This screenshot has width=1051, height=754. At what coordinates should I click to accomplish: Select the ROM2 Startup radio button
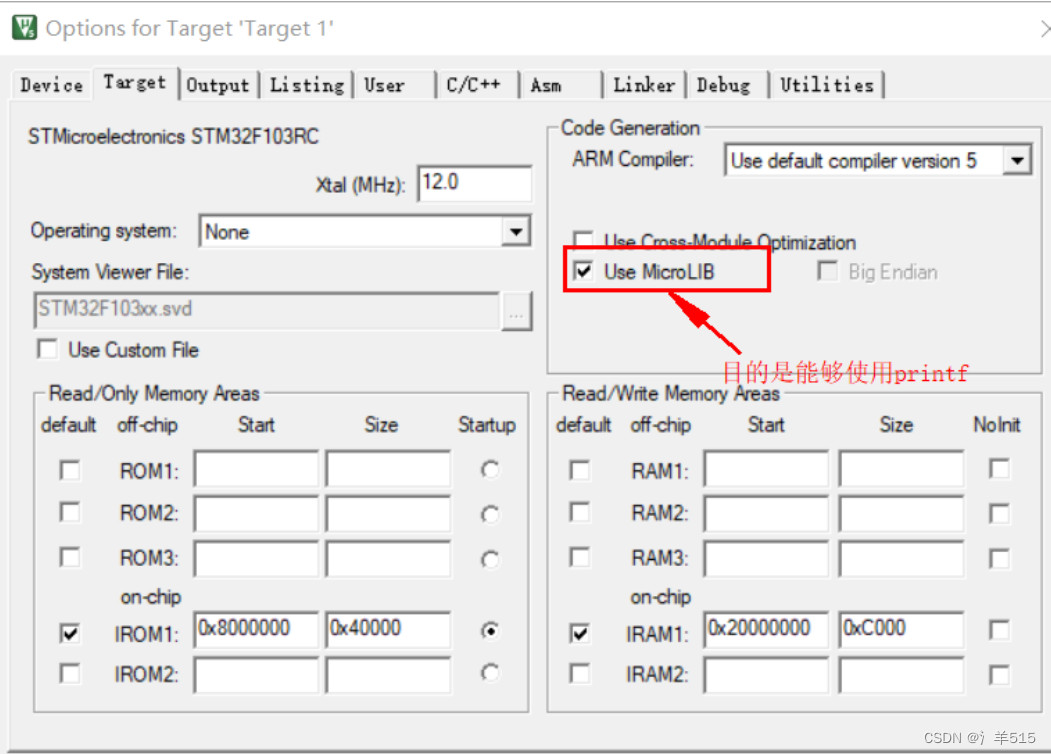[x=490, y=514]
